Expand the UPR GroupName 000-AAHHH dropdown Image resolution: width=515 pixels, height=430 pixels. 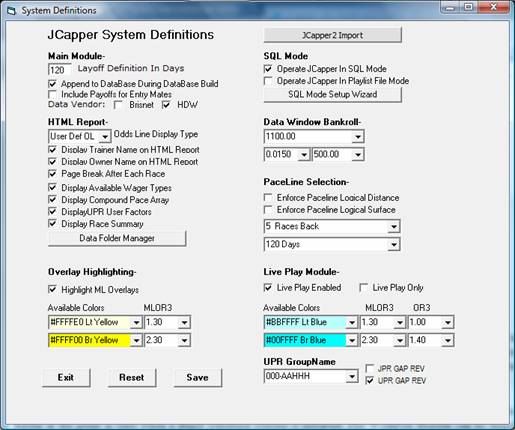tap(352, 376)
